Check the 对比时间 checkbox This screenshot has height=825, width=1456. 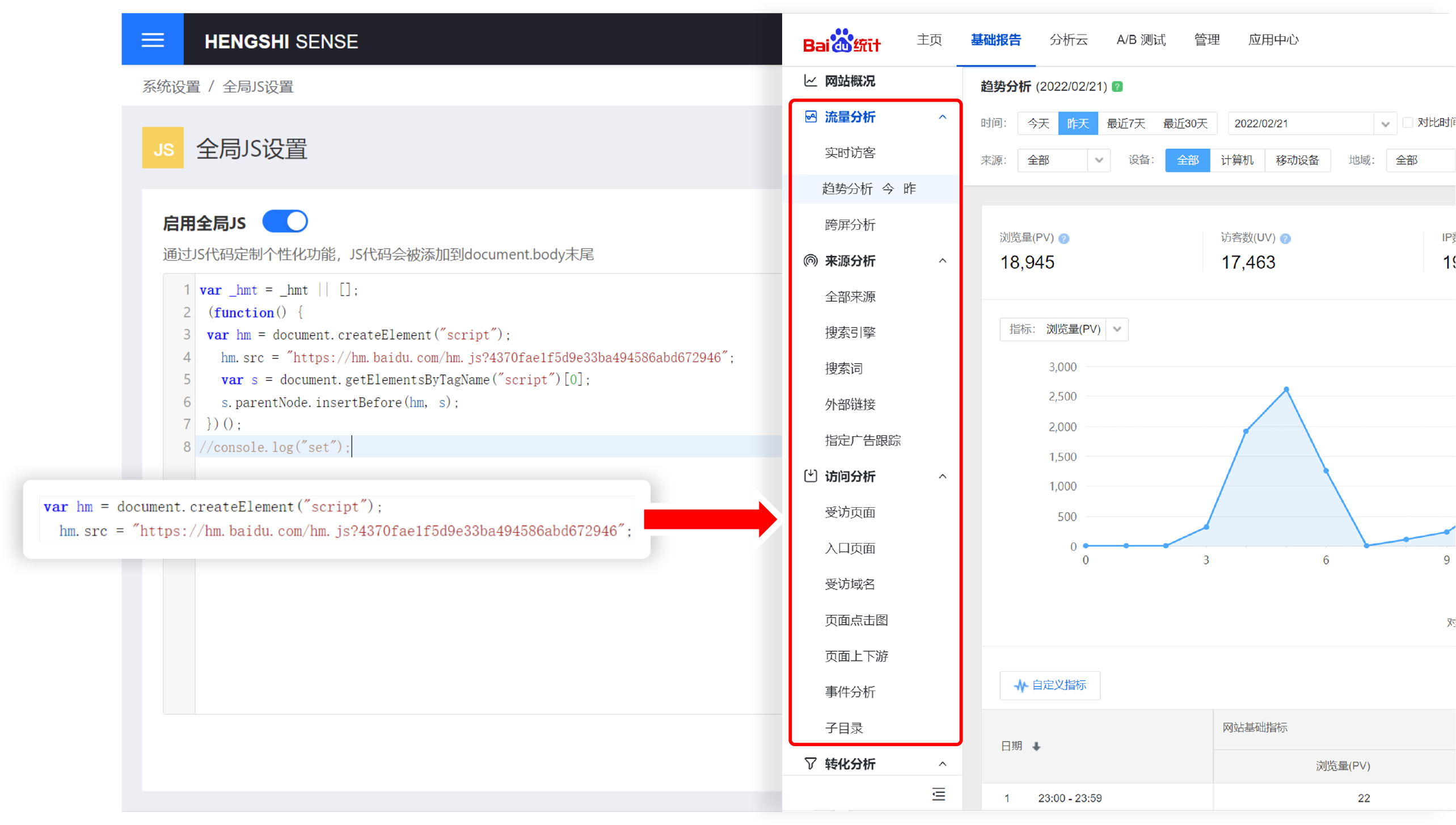click(x=1408, y=122)
